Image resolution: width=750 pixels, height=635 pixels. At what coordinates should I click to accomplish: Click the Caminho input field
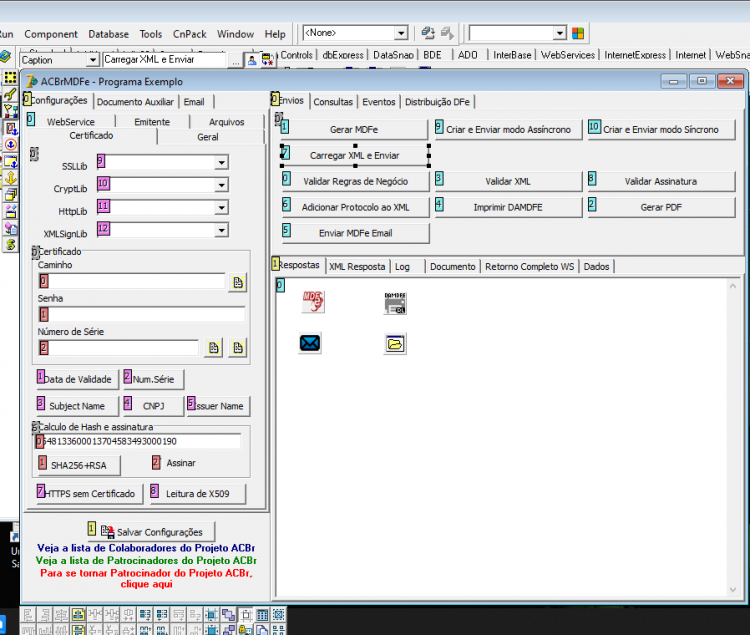click(x=132, y=281)
